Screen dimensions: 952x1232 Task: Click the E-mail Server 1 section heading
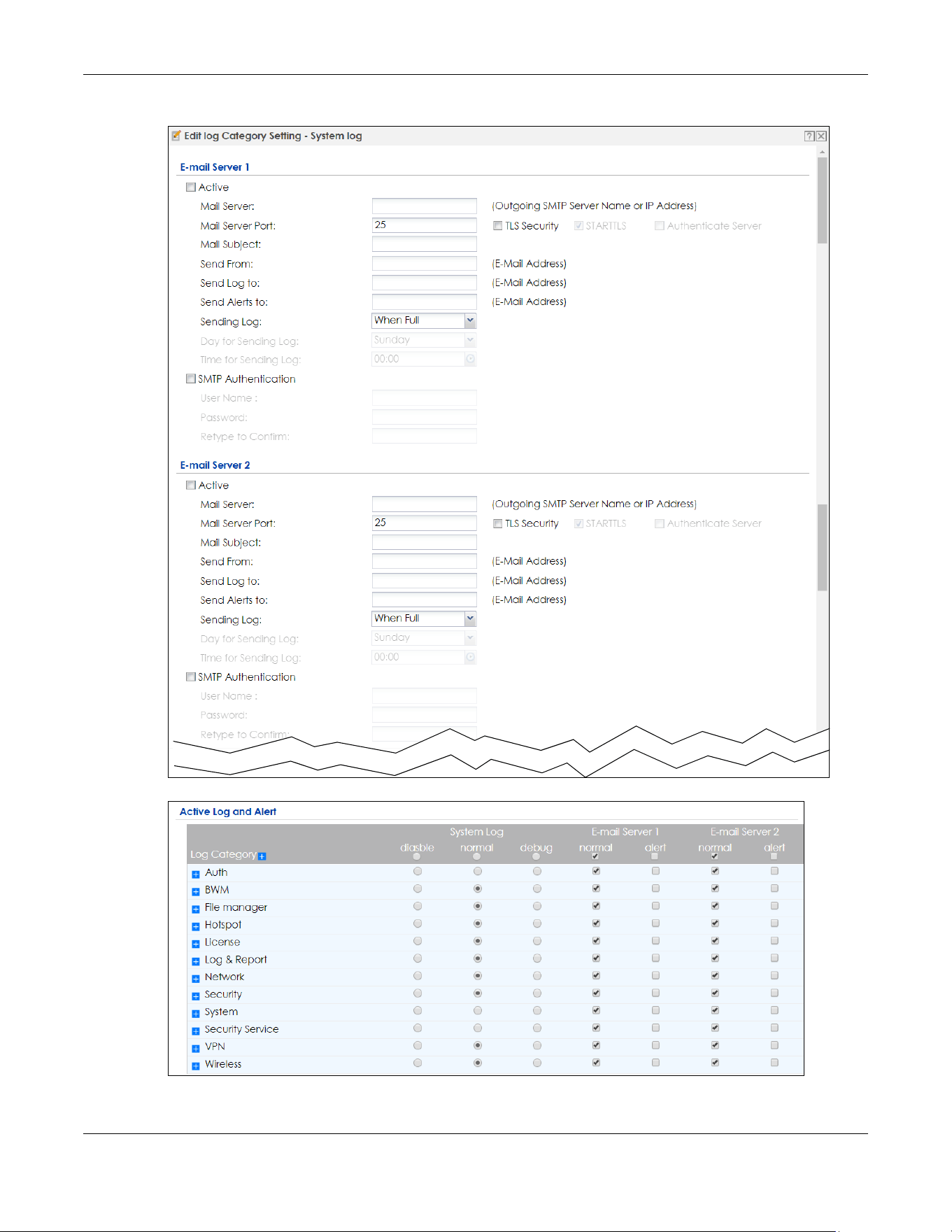click(x=215, y=167)
